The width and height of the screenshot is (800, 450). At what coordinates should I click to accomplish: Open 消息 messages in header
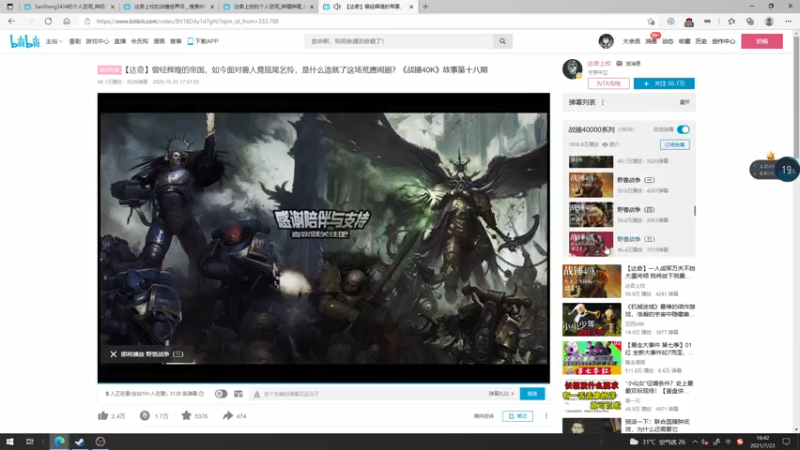pyautogui.click(x=651, y=41)
